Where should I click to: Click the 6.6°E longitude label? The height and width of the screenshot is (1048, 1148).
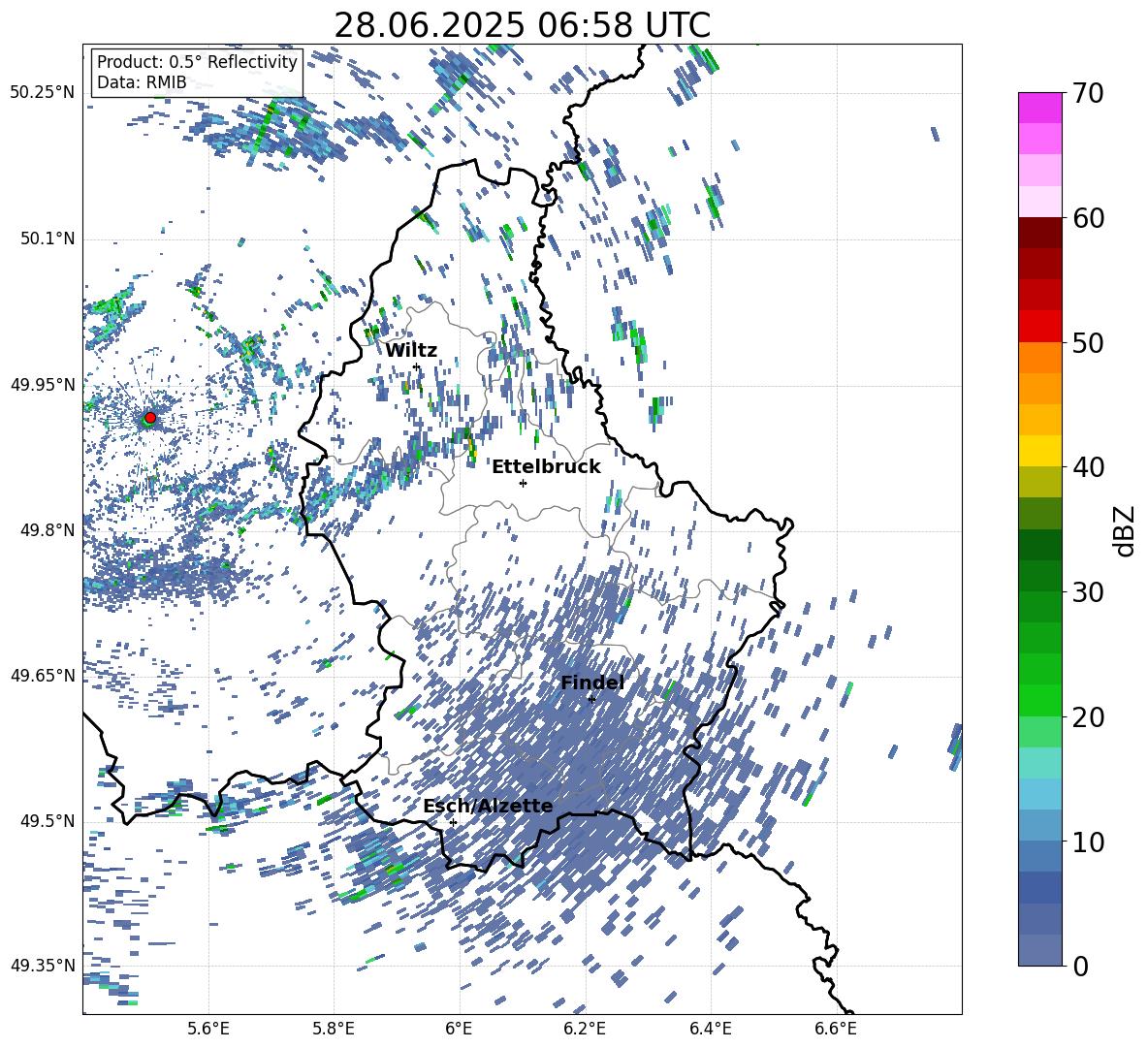click(x=836, y=1029)
